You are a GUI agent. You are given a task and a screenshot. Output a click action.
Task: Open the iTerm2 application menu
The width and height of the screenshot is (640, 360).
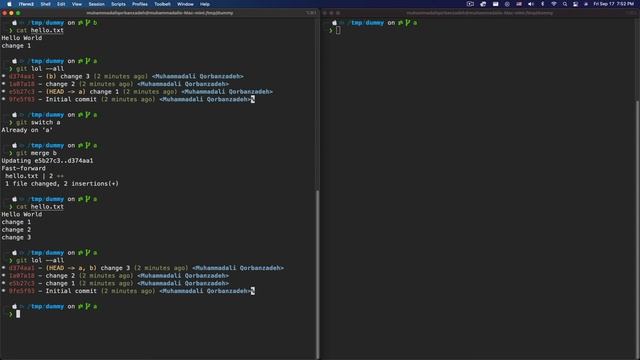[x=26, y=4]
